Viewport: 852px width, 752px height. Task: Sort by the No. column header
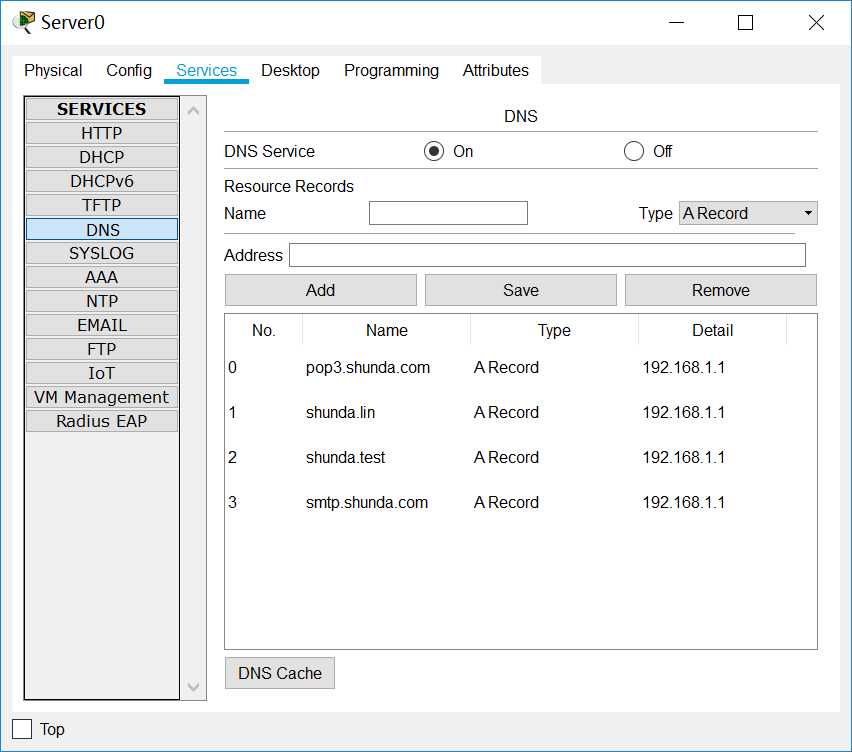(x=264, y=330)
